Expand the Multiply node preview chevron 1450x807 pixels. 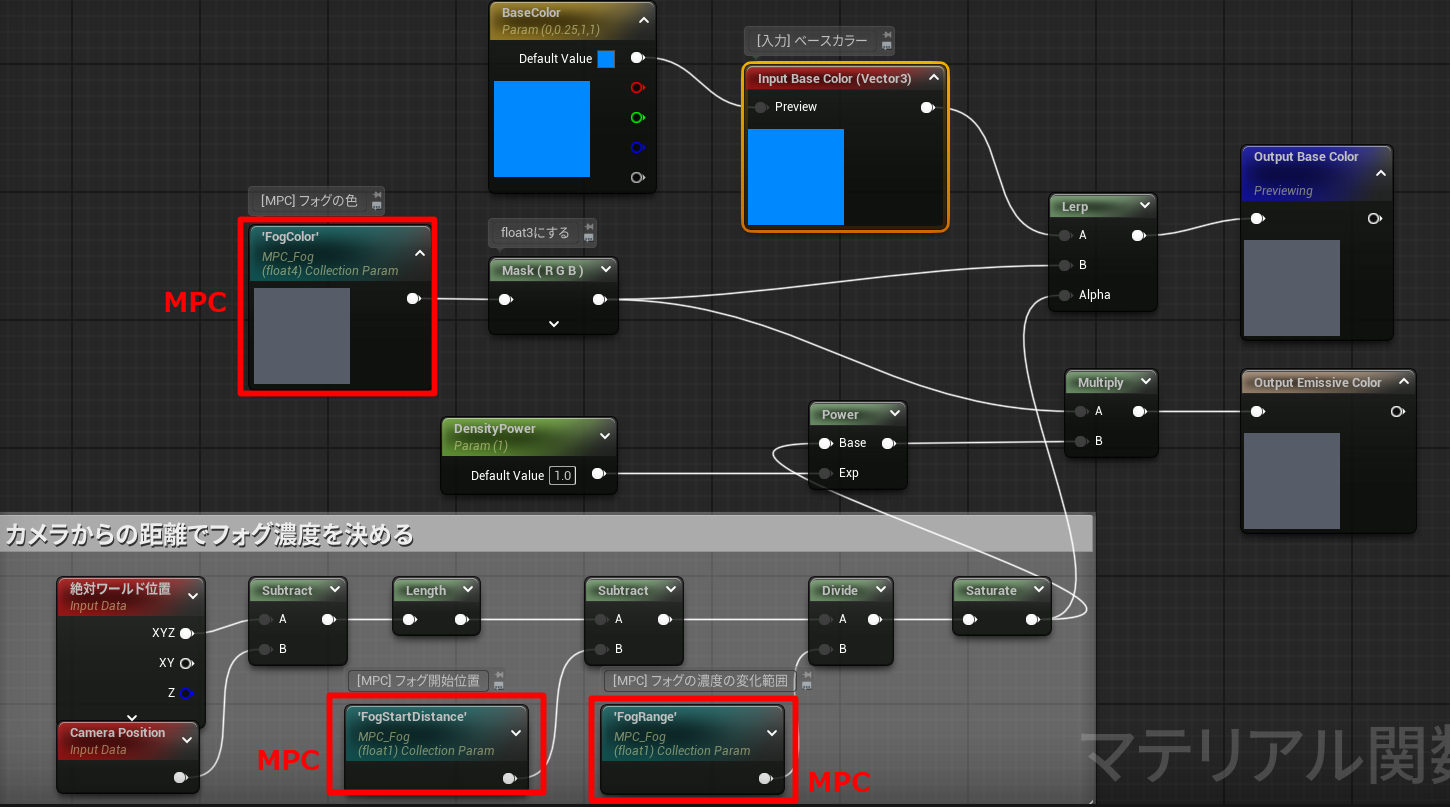point(1144,383)
